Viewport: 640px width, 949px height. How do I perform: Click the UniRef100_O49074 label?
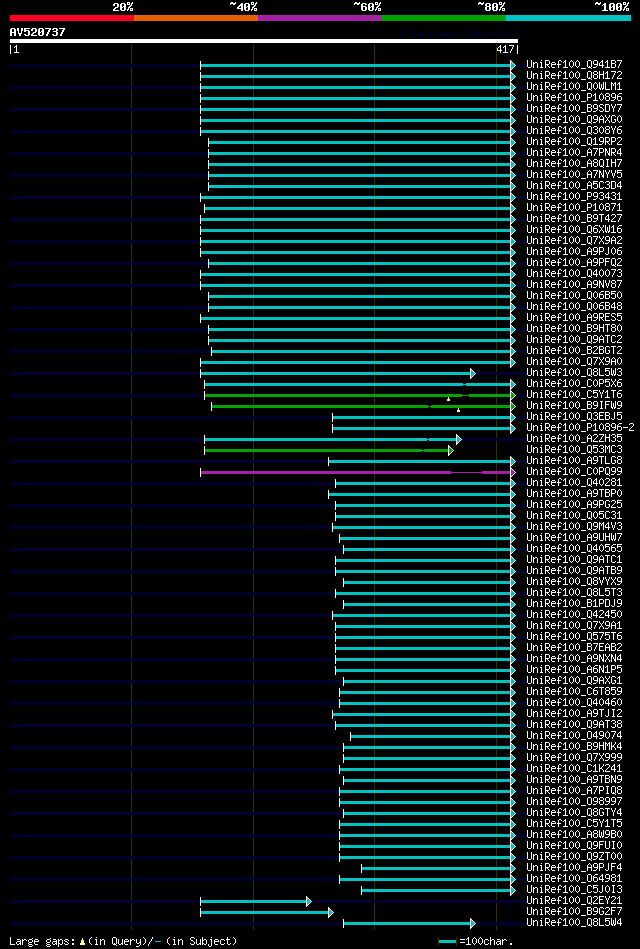pos(574,736)
